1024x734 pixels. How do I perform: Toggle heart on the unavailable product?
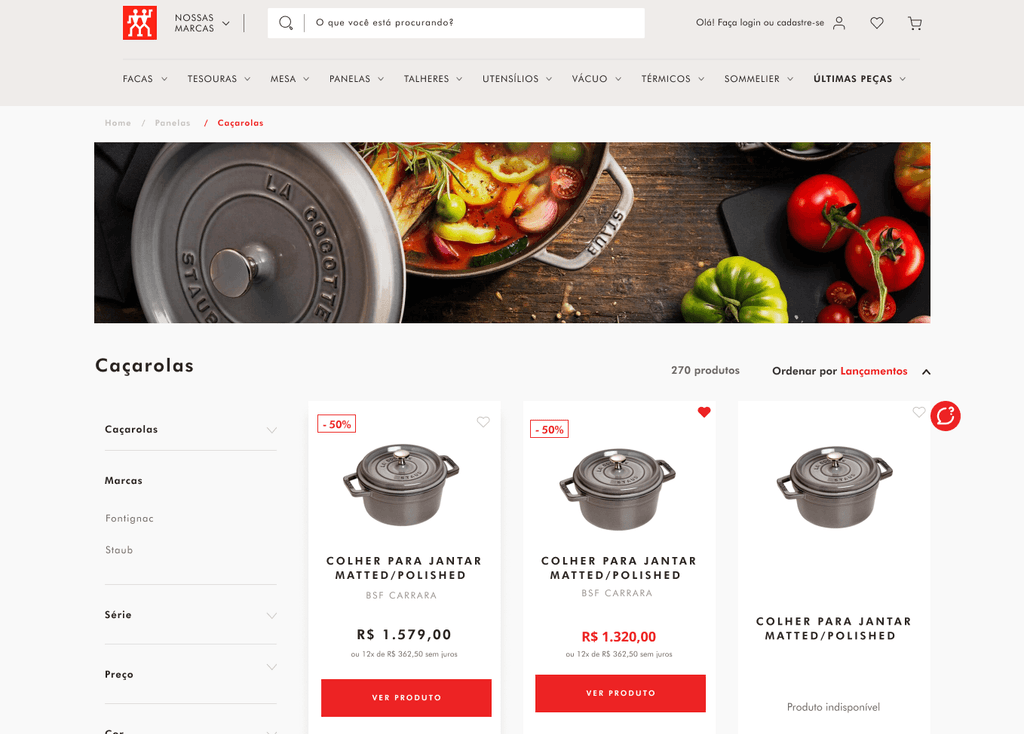coord(919,412)
